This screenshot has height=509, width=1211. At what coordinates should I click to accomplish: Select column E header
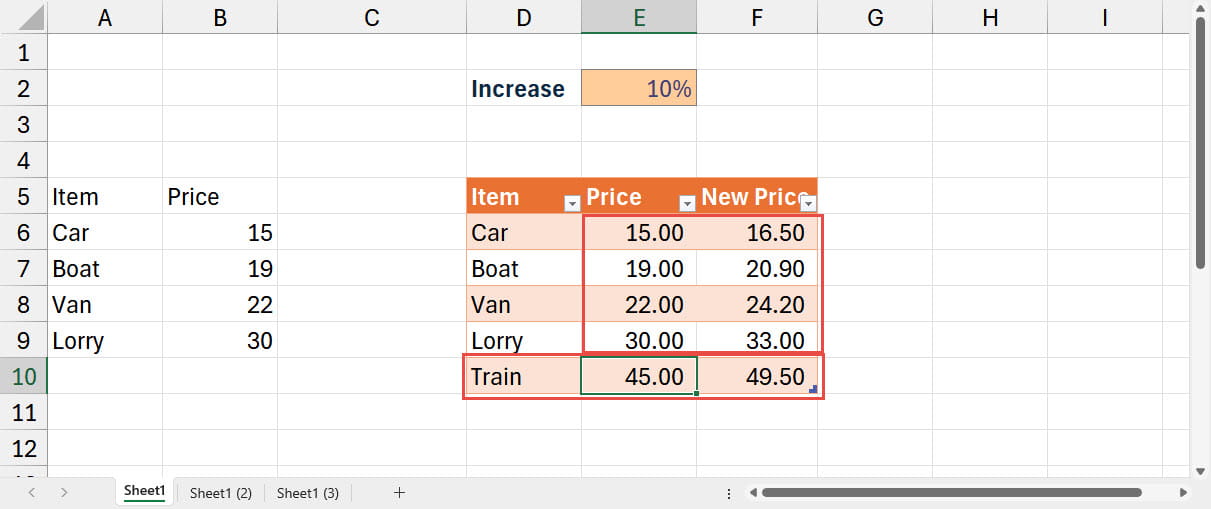click(x=639, y=17)
